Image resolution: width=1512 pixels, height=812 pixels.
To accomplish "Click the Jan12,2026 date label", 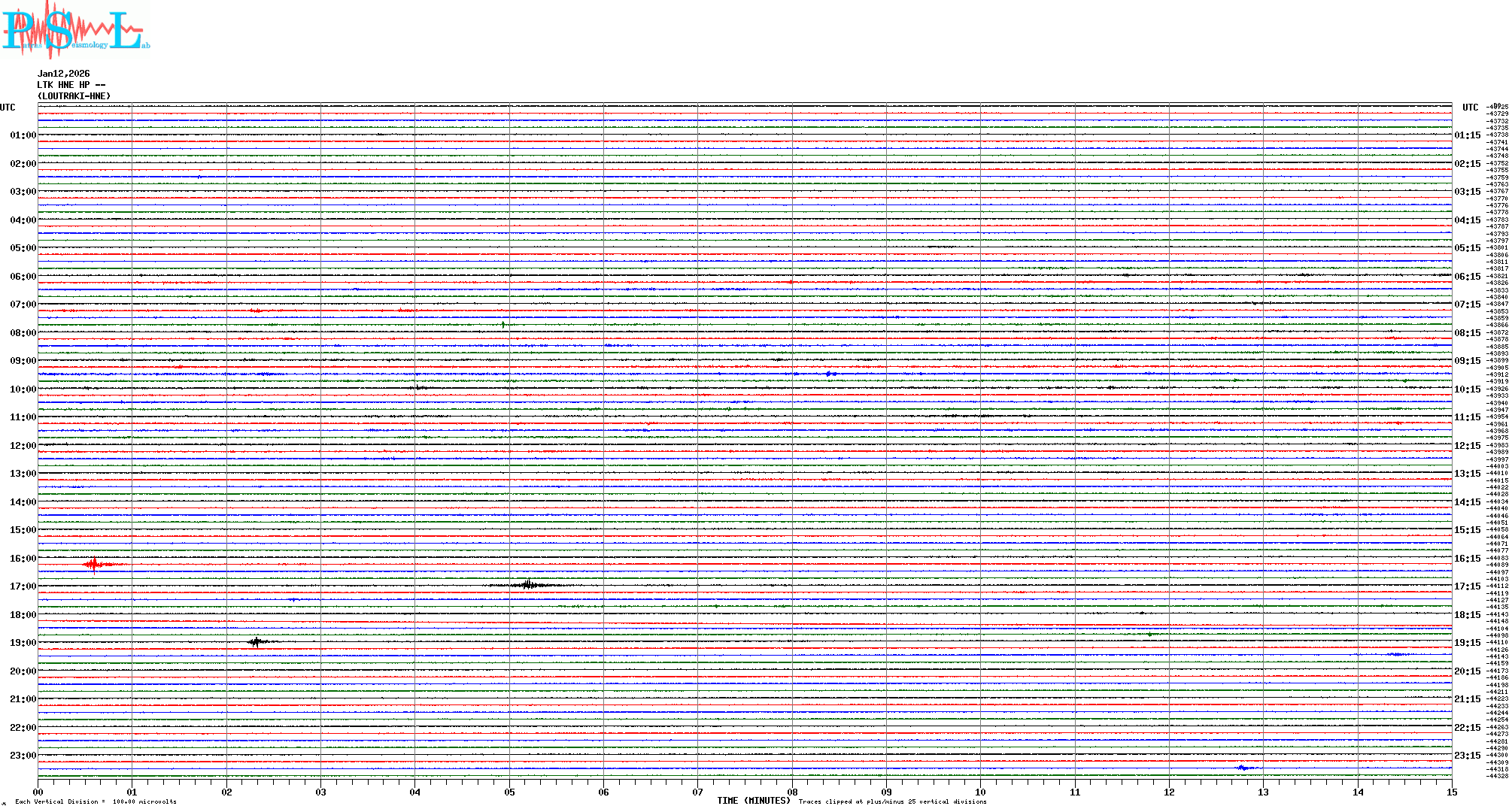I will (x=63, y=74).
